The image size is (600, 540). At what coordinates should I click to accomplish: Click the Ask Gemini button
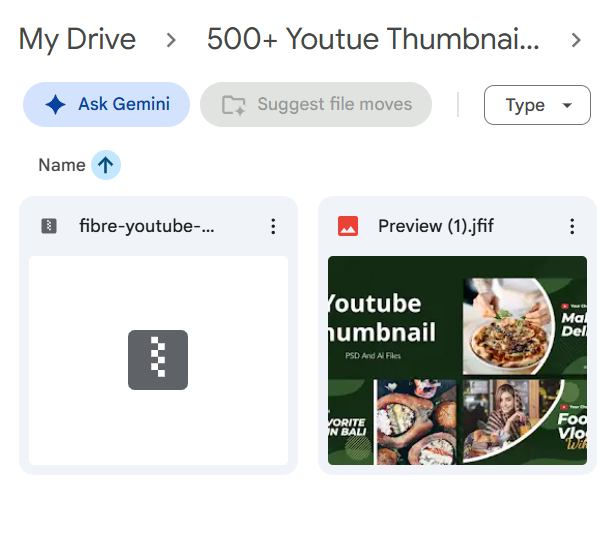click(x=106, y=104)
